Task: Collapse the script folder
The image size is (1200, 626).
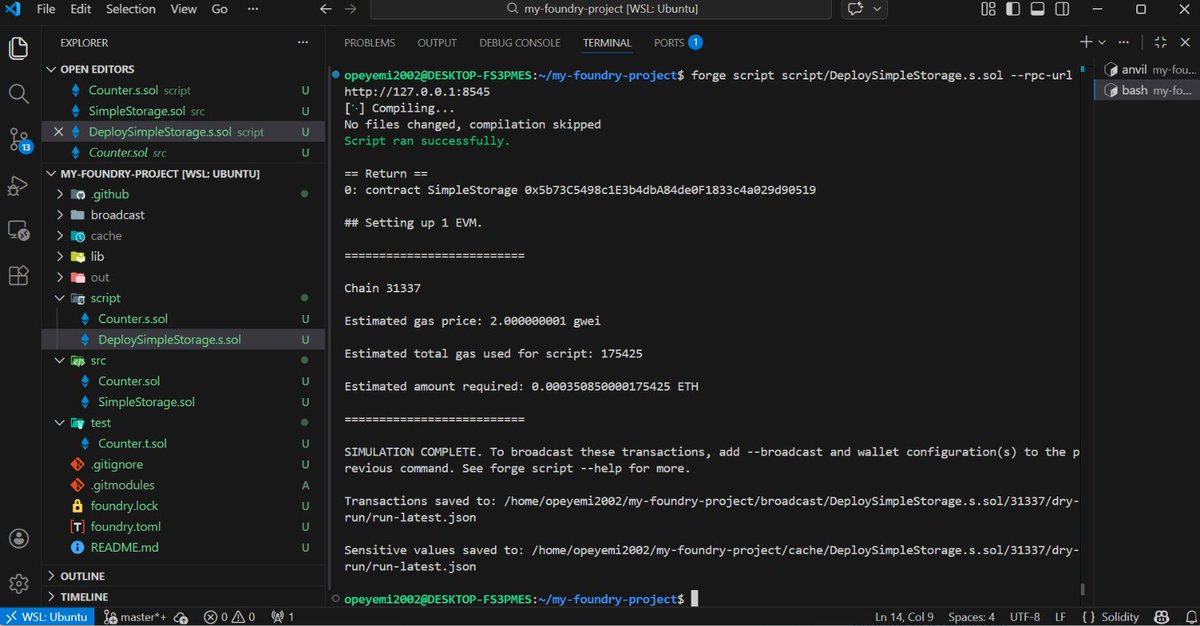Action: coord(184,298)
